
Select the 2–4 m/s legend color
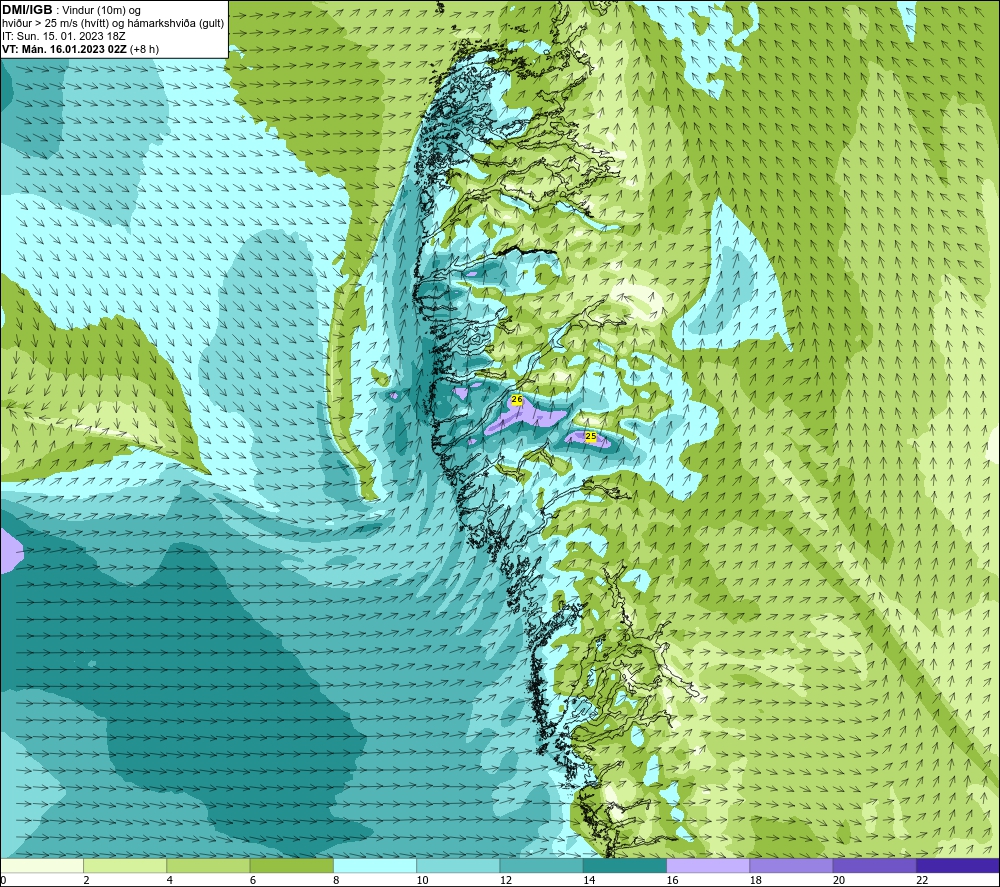(x=125, y=866)
